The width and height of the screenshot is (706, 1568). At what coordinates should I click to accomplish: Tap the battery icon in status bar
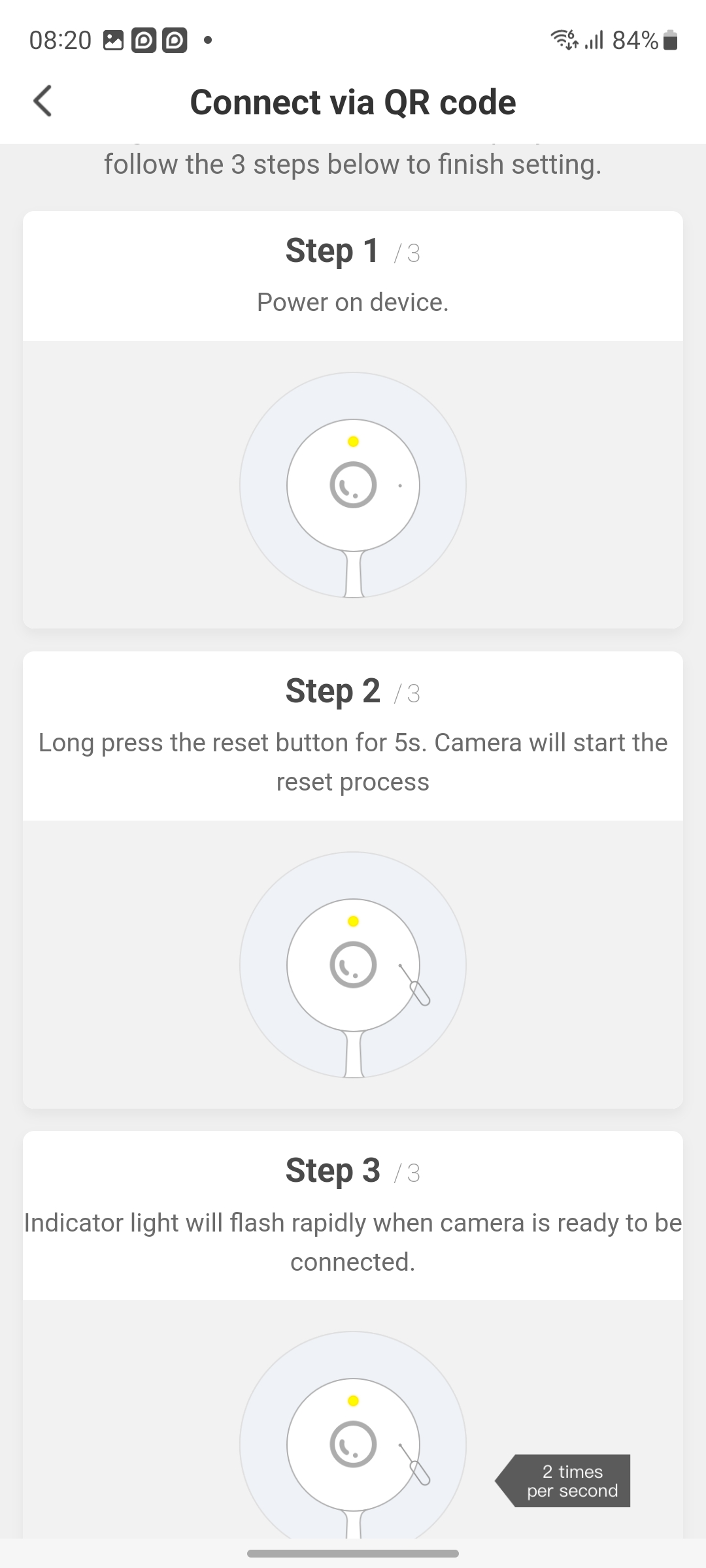pos(670,41)
